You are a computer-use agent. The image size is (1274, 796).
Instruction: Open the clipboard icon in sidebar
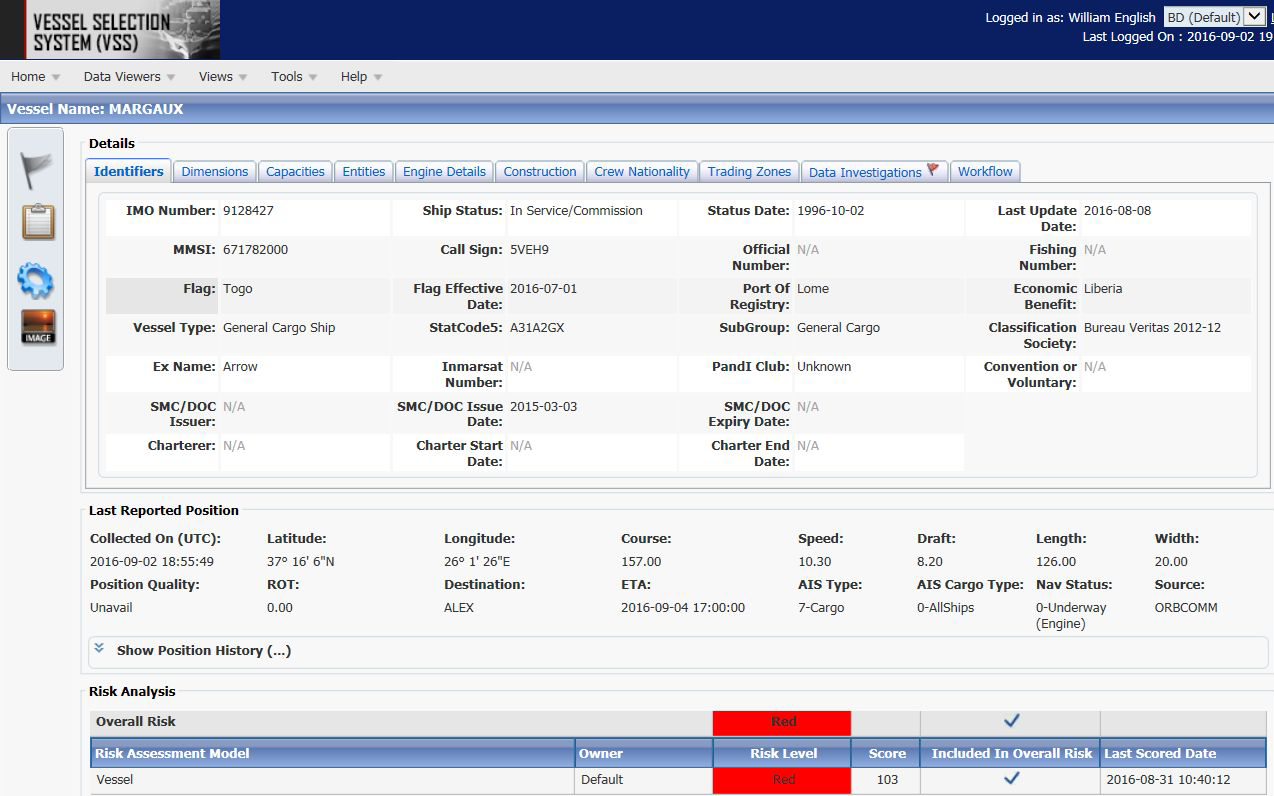(37, 222)
